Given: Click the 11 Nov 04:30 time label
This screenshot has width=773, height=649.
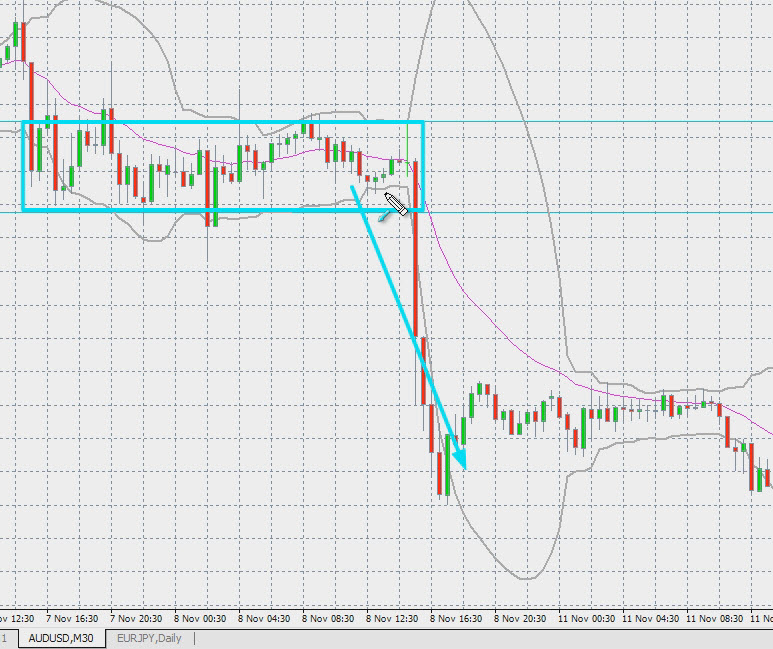Looking at the screenshot, I should click(x=651, y=618).
